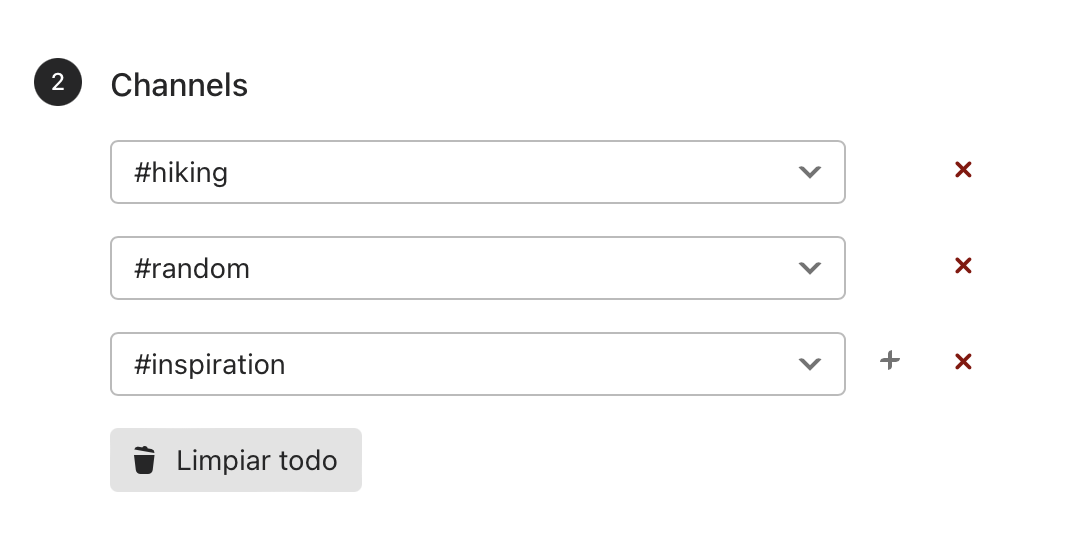Viewport: 1086px width, 554px height.
Task: Click the #random text in the second selector
Action: [x=192, y=269]
